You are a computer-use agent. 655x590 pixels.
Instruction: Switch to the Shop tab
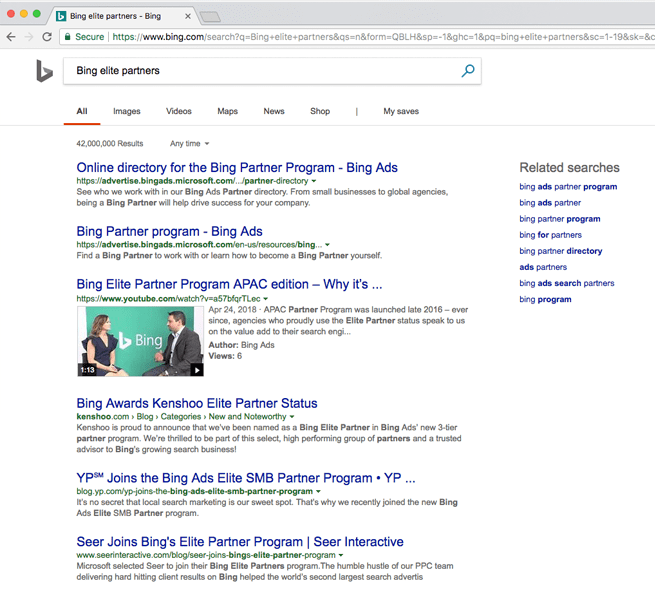[x=320, y=111]
